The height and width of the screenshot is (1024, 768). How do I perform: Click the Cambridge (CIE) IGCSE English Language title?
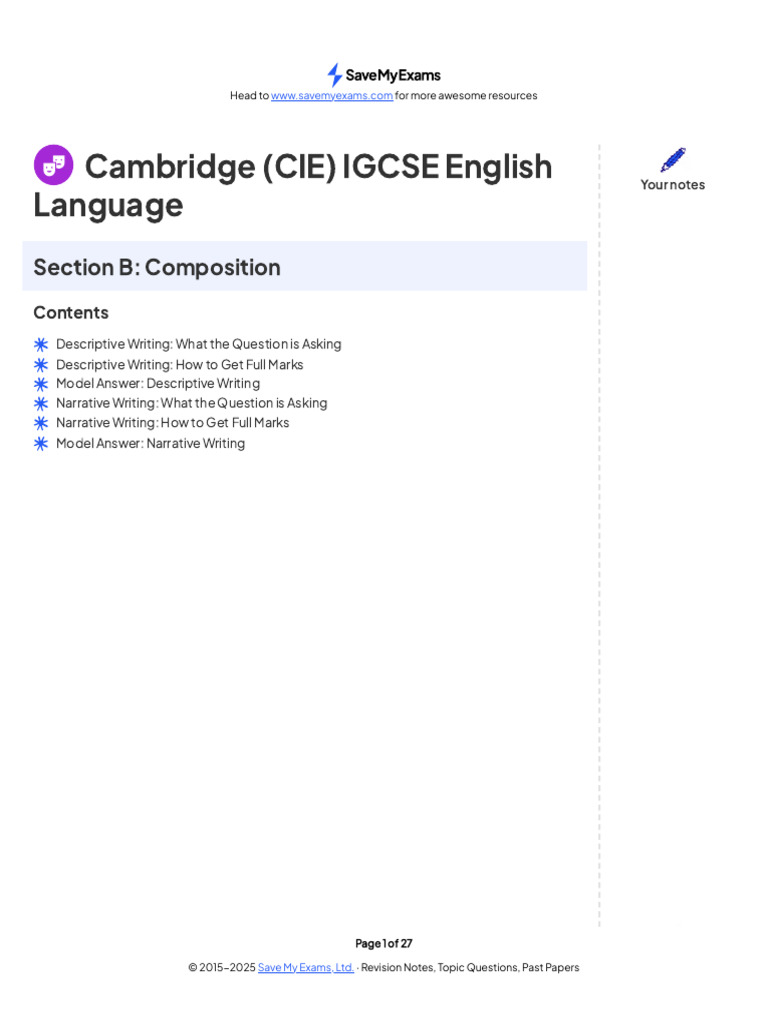click(x=293, y=185)
